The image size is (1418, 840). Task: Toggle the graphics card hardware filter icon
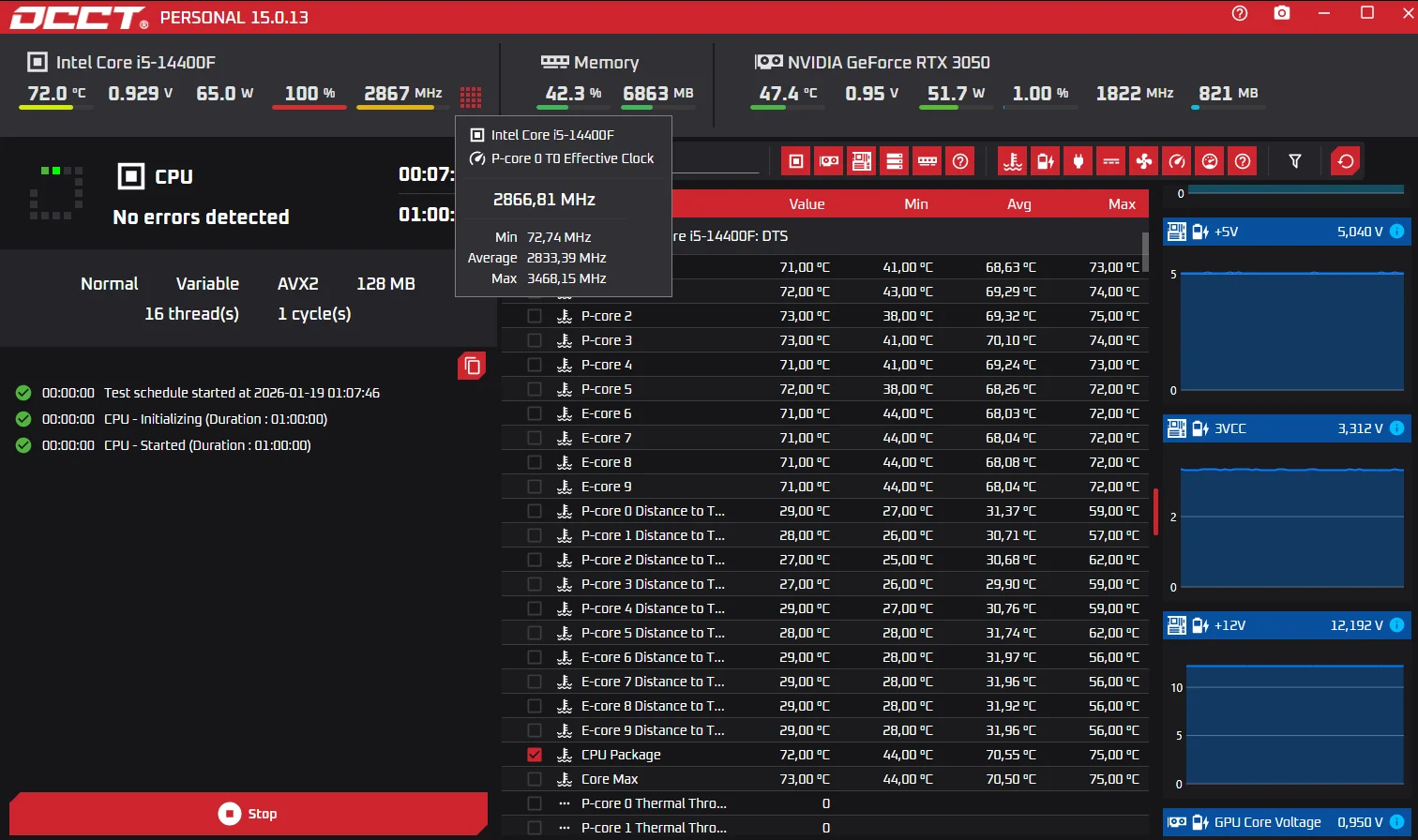[828, 161]
